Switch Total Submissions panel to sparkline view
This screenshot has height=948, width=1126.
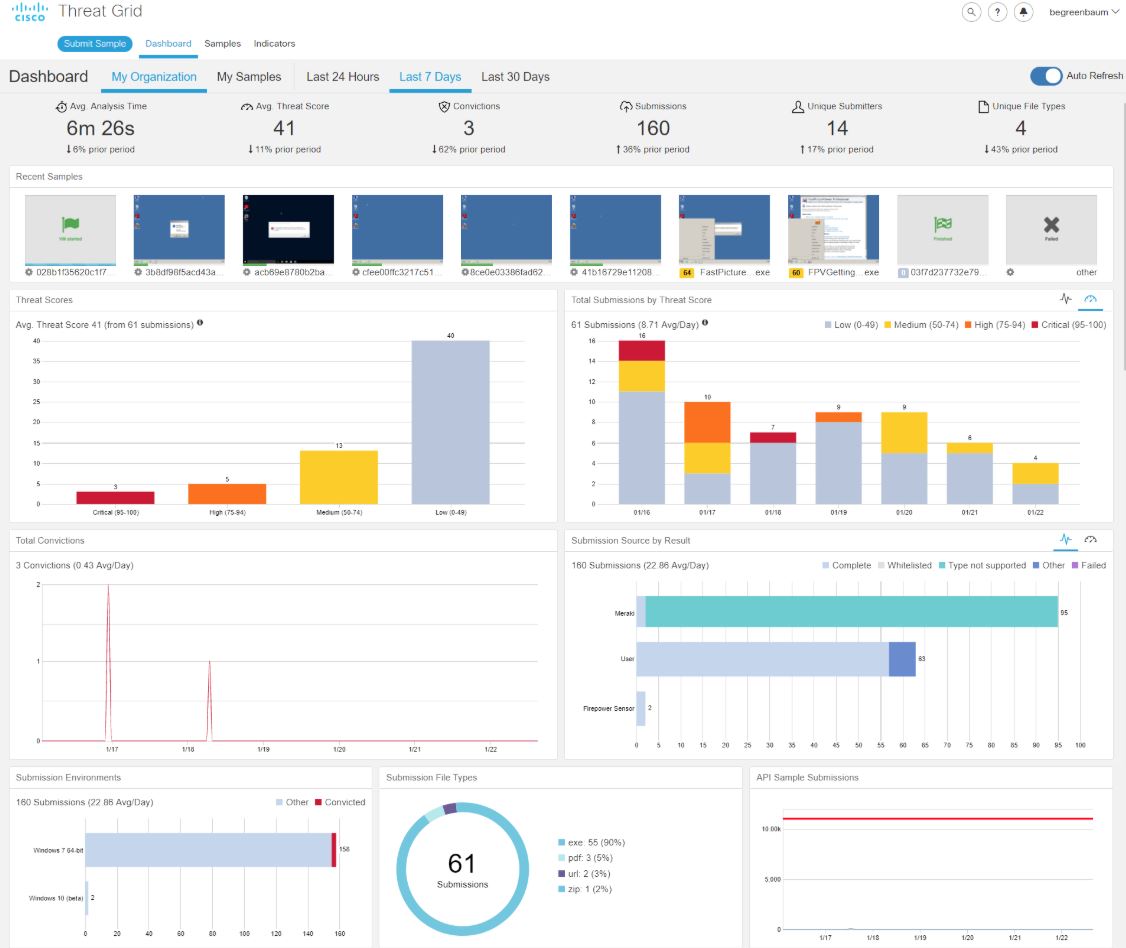(x=1066, y=298)
